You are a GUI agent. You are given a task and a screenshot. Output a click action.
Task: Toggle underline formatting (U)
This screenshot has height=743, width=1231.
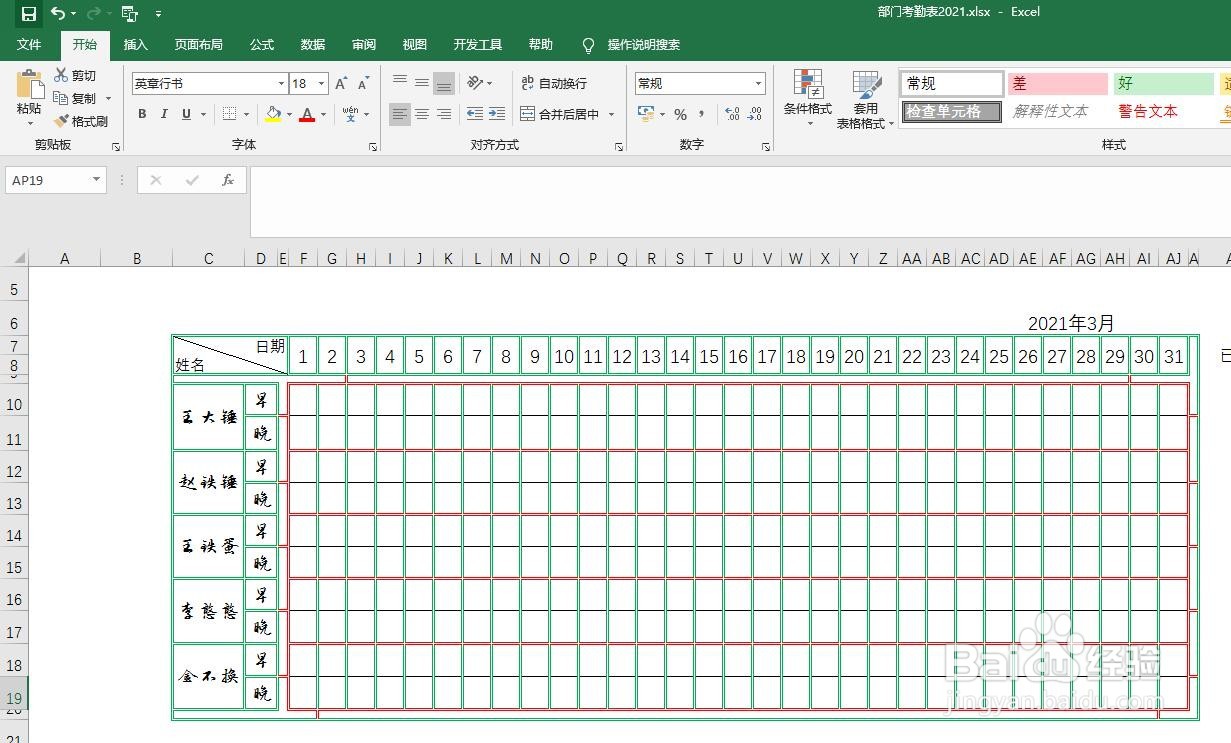(186, 114)
